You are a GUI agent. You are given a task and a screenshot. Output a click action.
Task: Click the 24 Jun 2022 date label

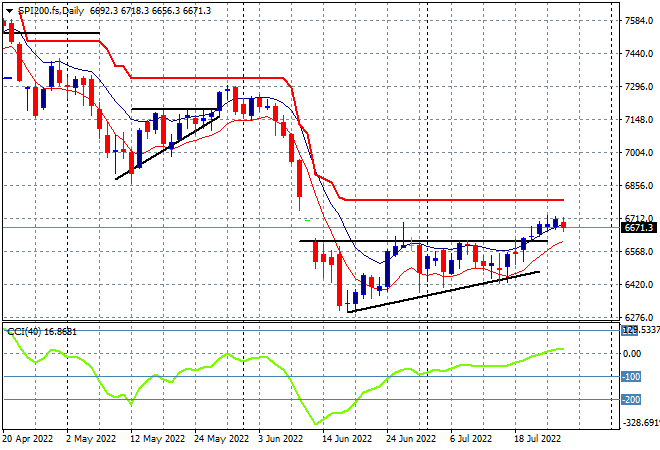tap(411, 439)
